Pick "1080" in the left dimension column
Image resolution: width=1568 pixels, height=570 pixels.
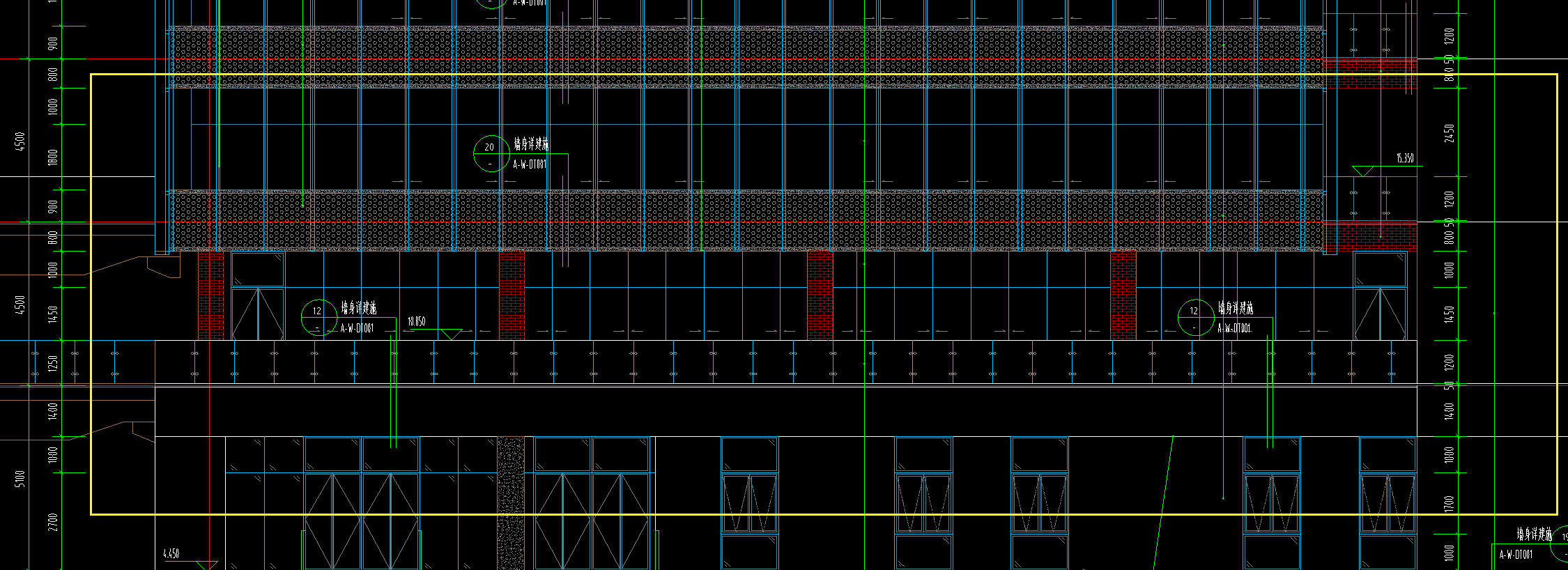click(x=54, y=455)
